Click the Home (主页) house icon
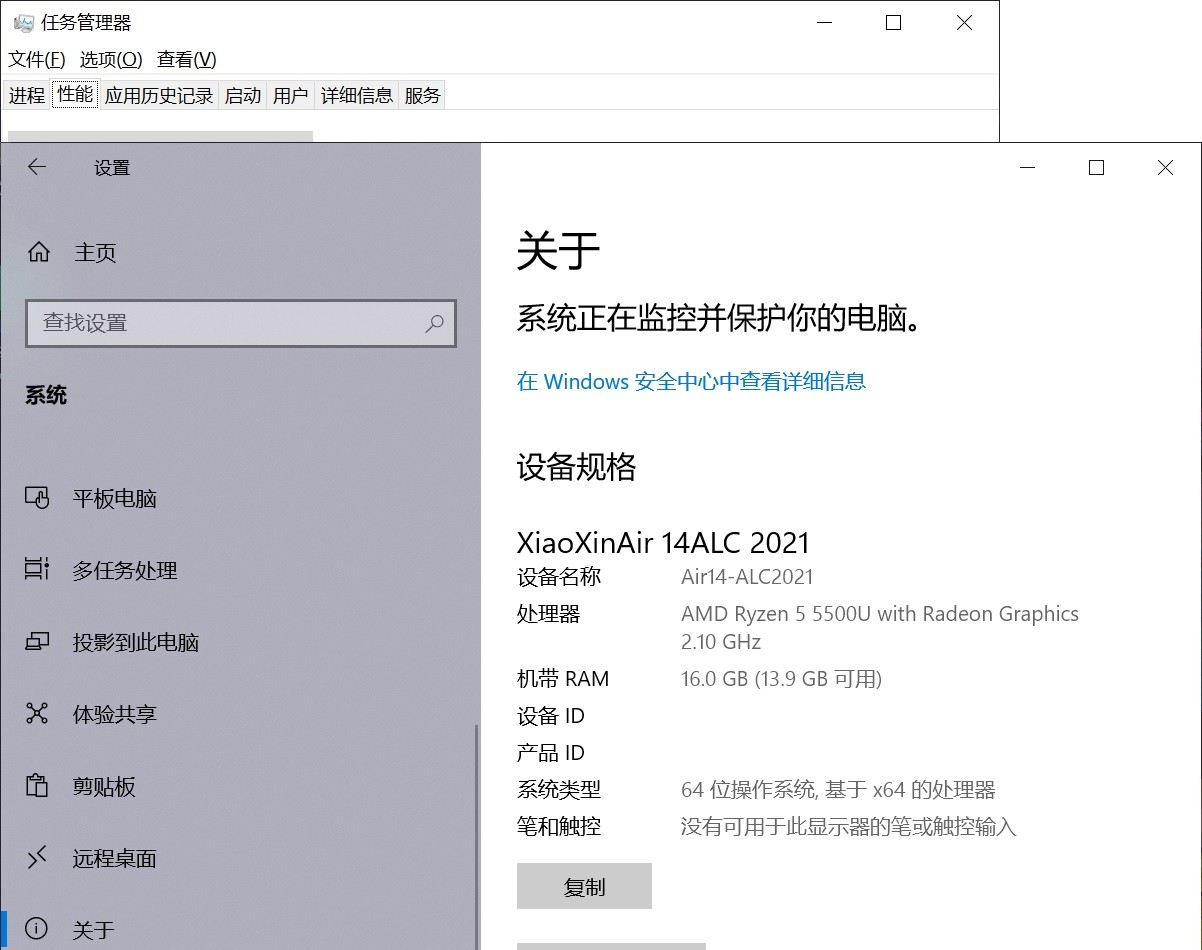The height and width of the screenshot is (950, 1202). [39, 252]
